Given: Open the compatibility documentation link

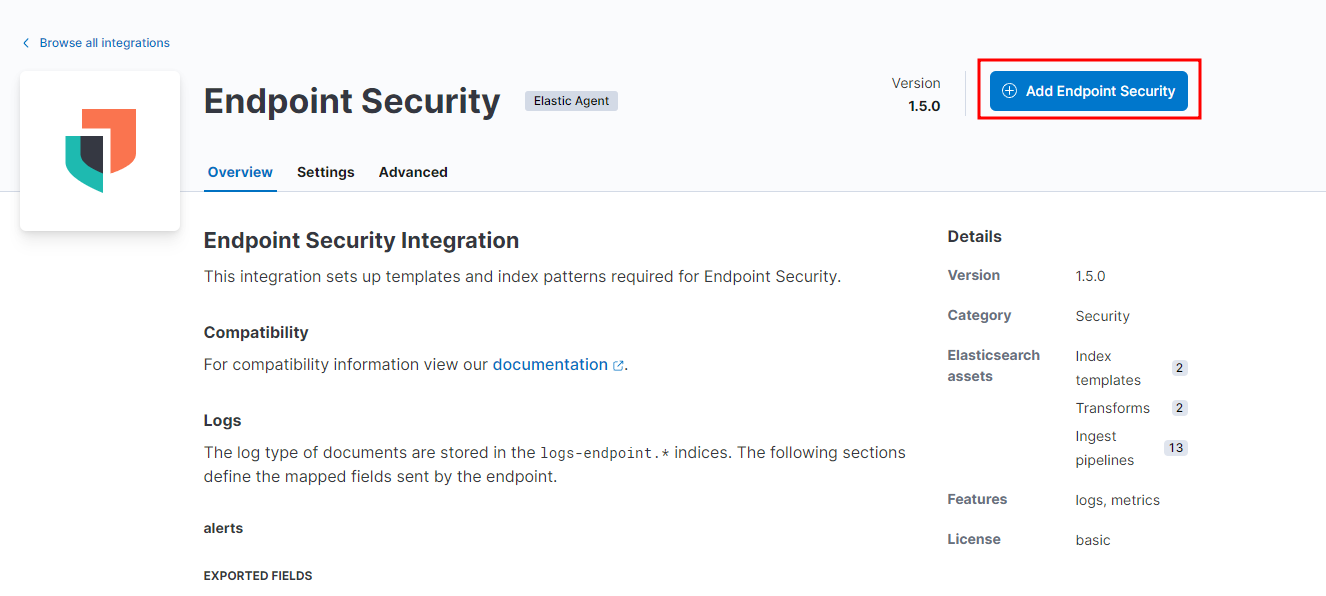Looking at the screenshot, I should 550,365.
